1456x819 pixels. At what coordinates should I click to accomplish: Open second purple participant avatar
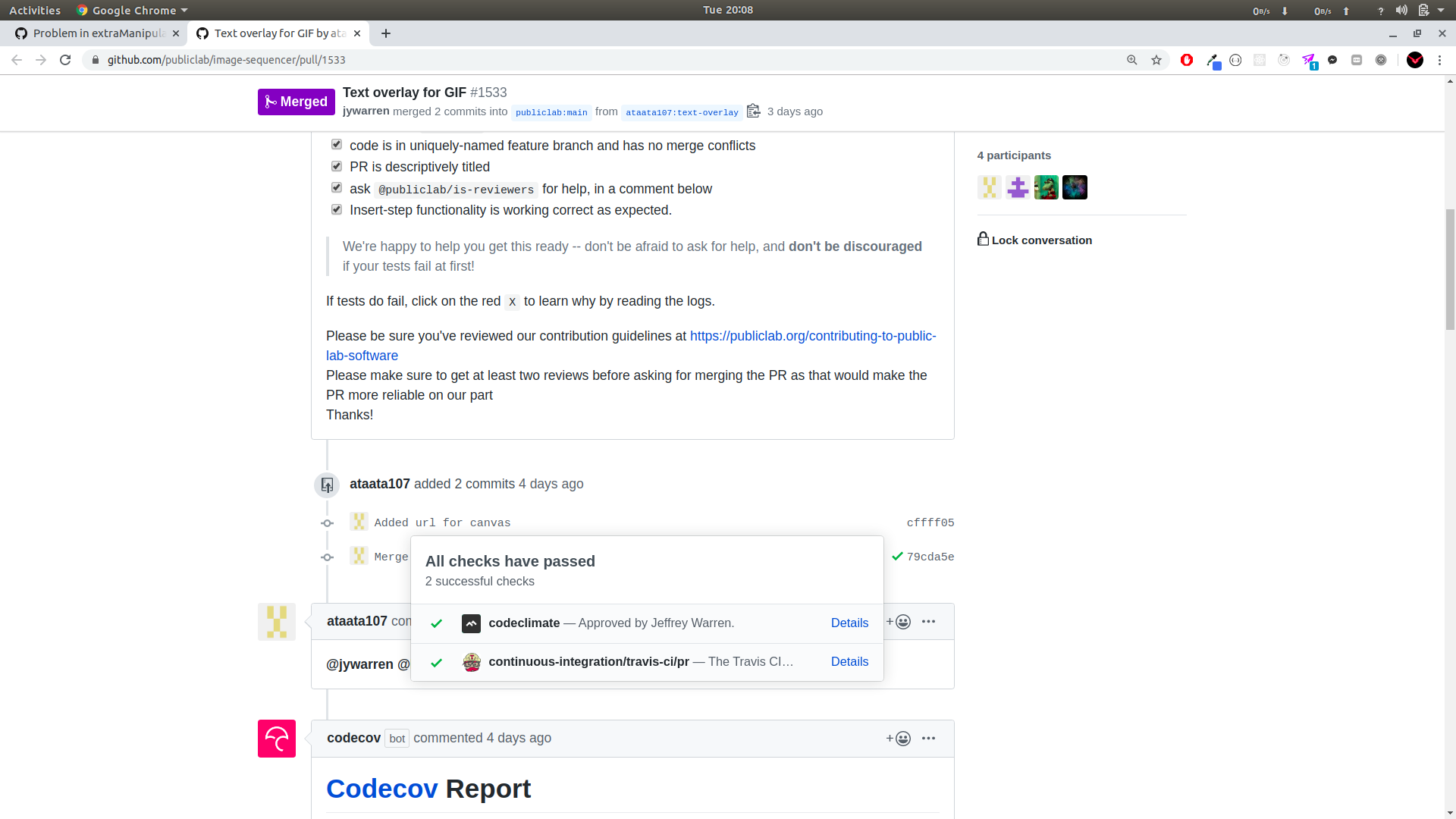point(1018,187)
